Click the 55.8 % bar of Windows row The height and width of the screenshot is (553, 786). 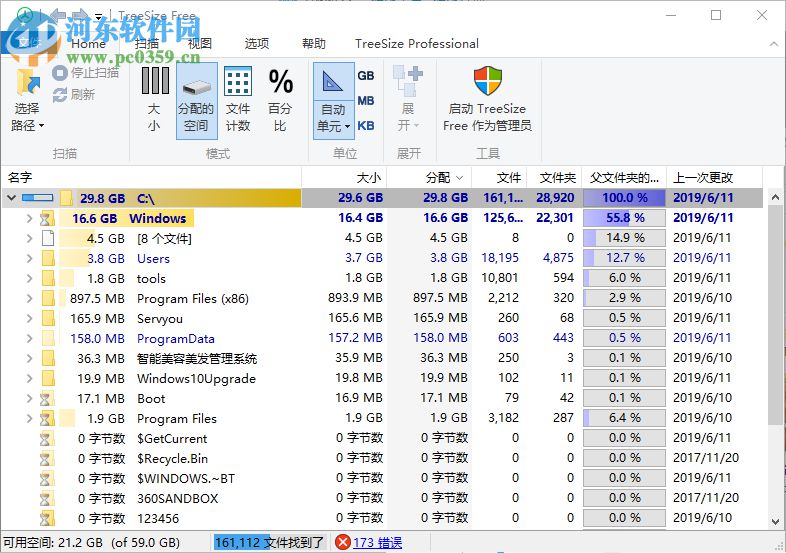[x=624, y=218]
